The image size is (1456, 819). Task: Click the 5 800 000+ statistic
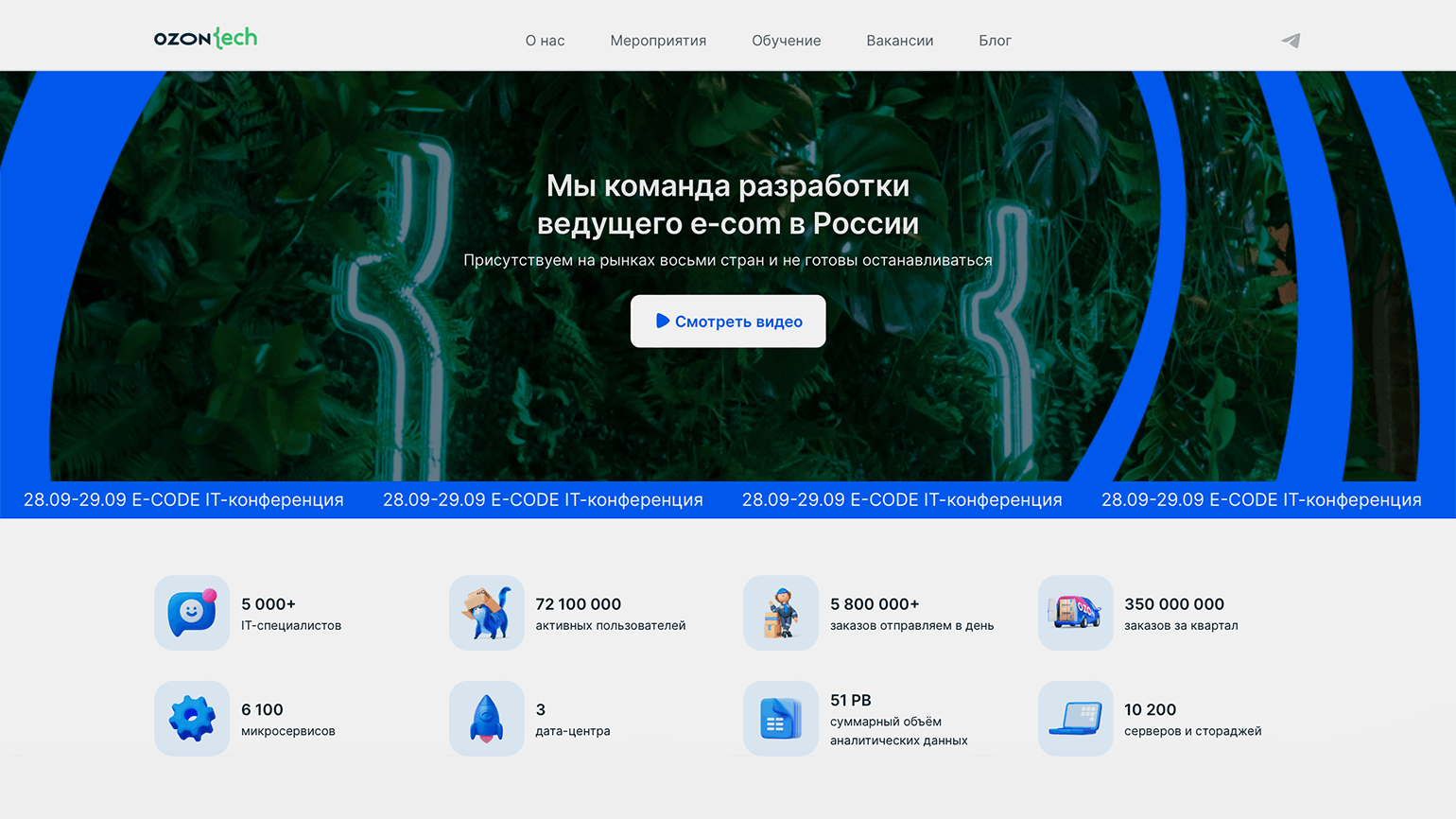click(x=875, y=604)
